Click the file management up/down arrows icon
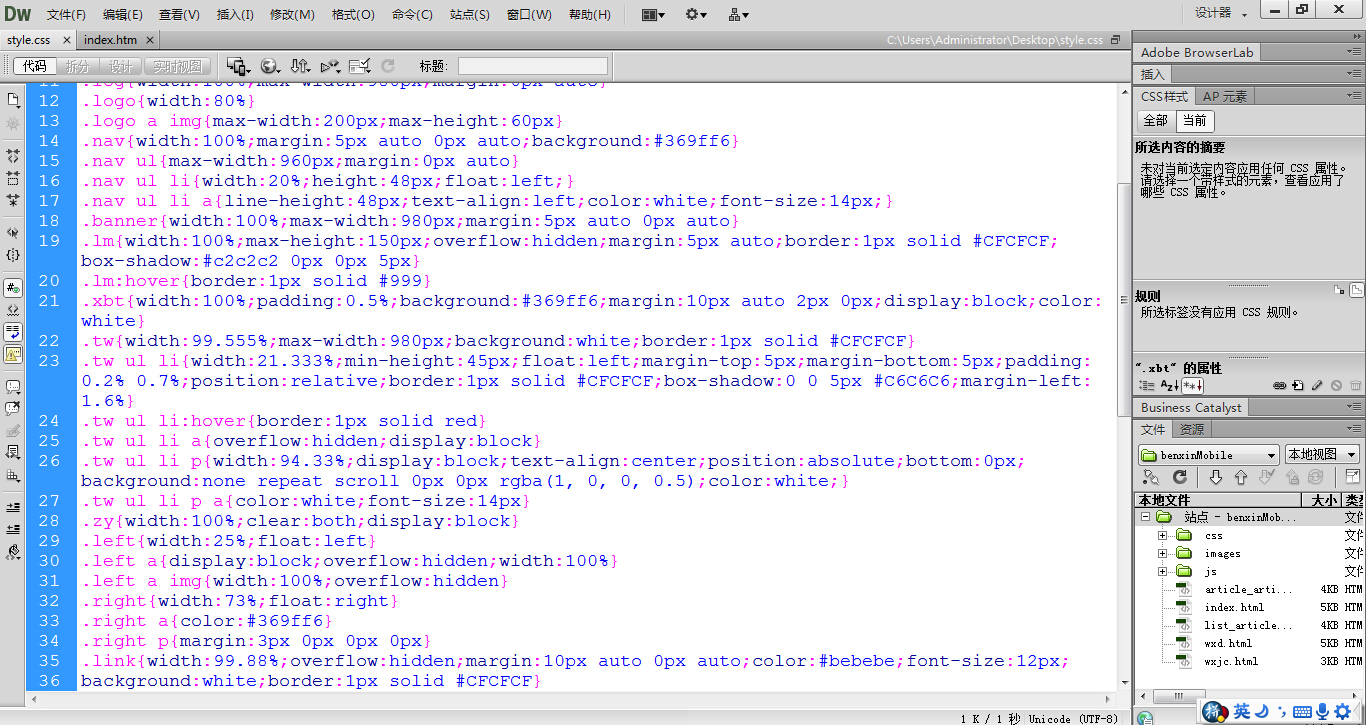This screenshot has height=725, width=1366. [299, 66]
